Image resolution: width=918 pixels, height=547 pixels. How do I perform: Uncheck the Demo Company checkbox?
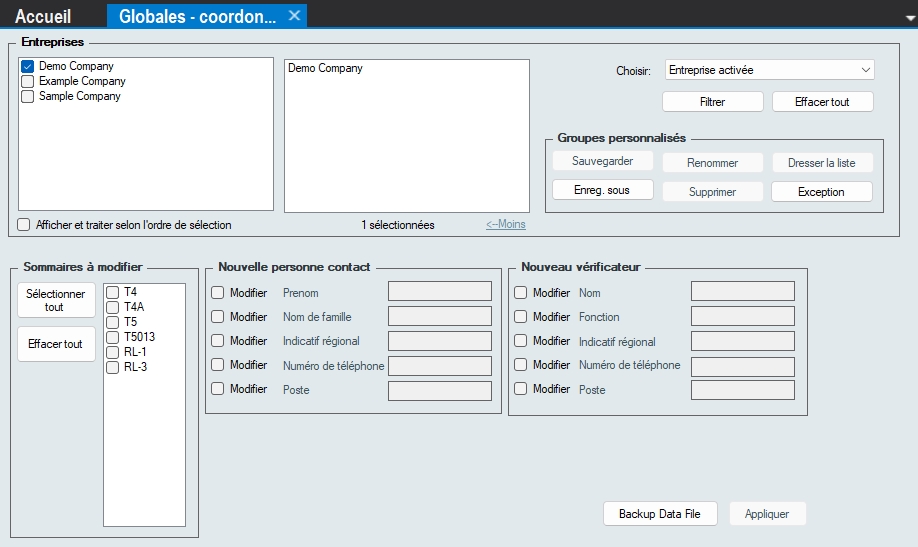[x=28, y=67]
